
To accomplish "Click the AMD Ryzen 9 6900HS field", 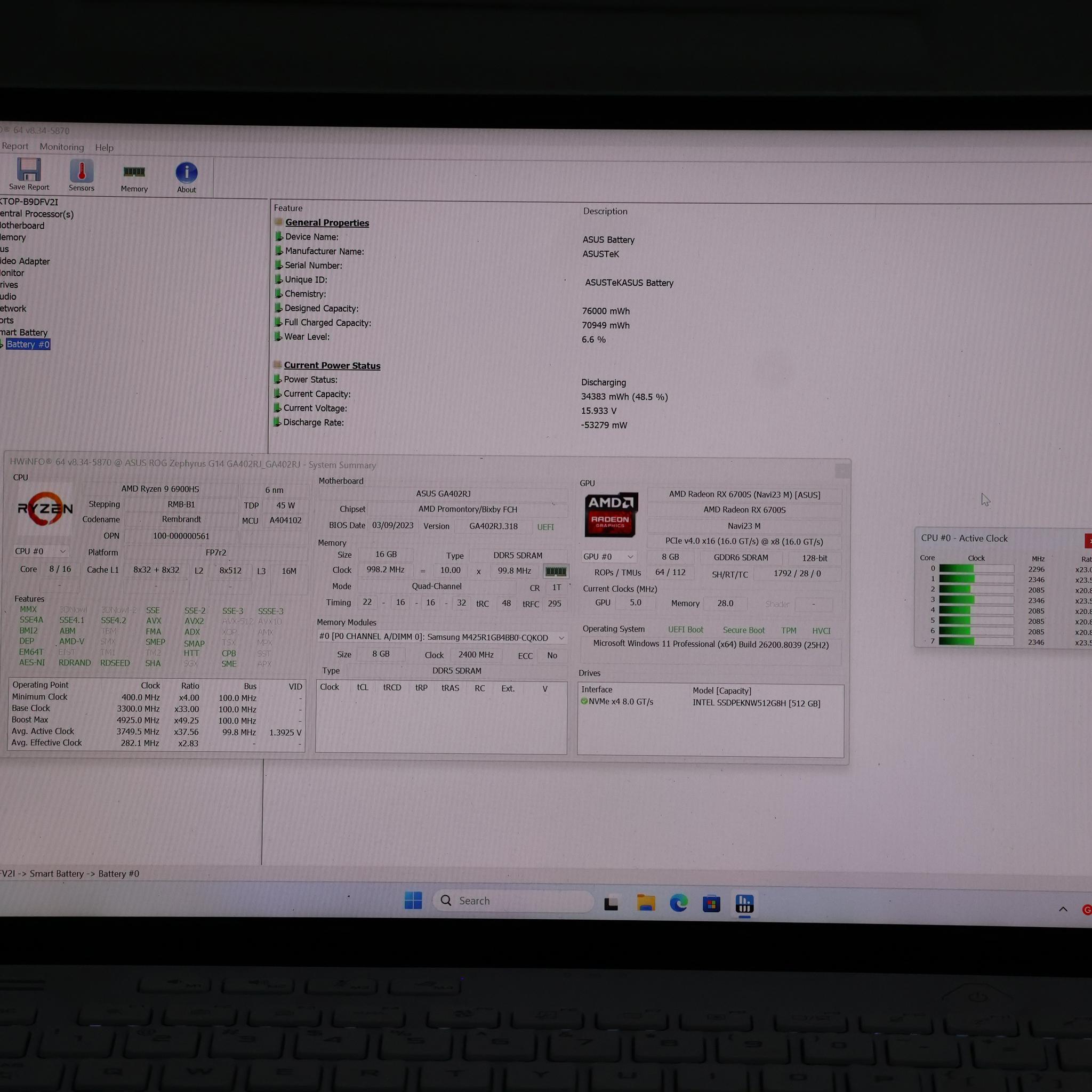I will (x=160, y=488).
